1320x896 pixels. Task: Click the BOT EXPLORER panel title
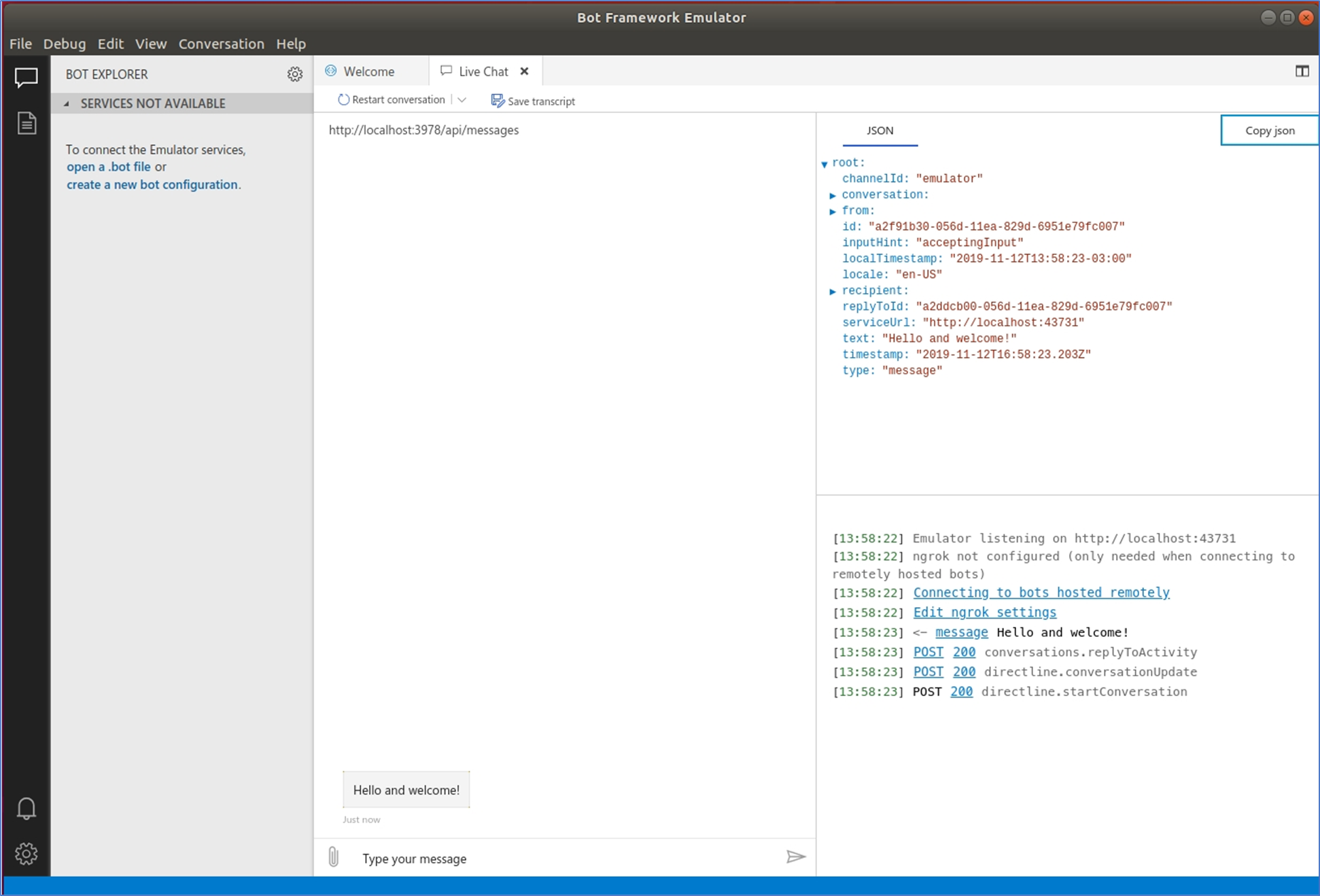coord(107,74)
